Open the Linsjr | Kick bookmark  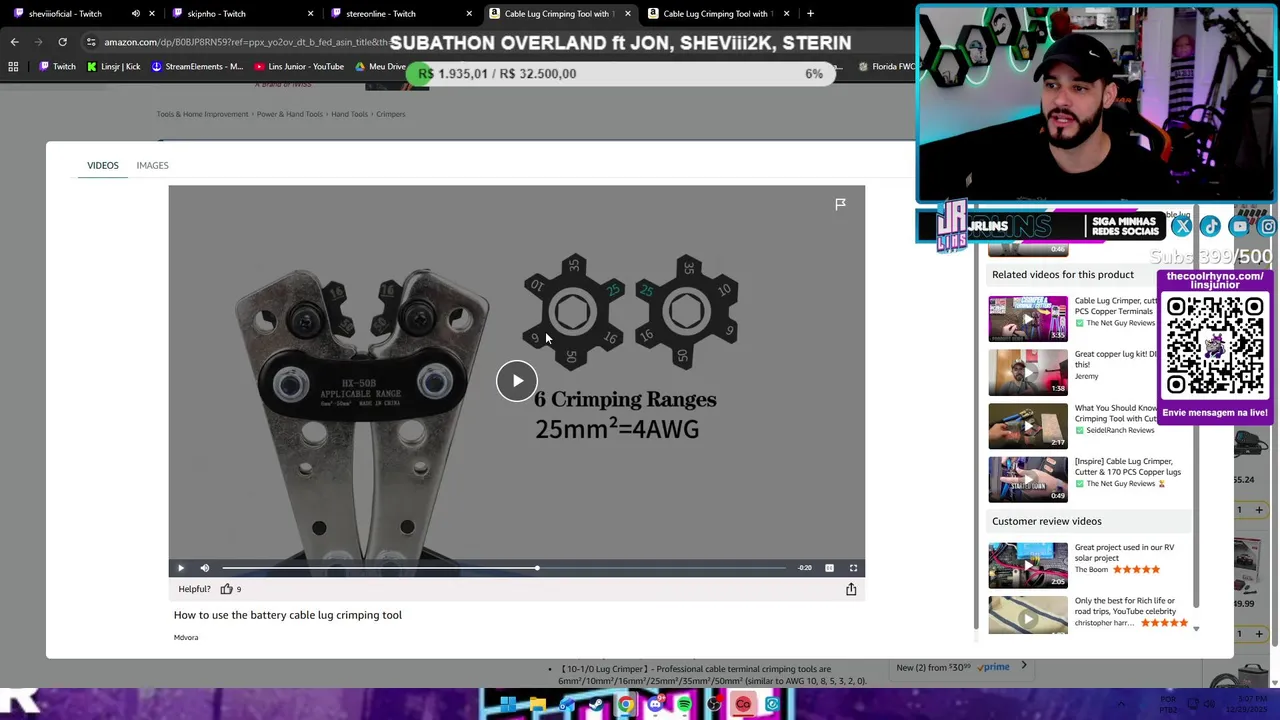[x=113, y=67]
